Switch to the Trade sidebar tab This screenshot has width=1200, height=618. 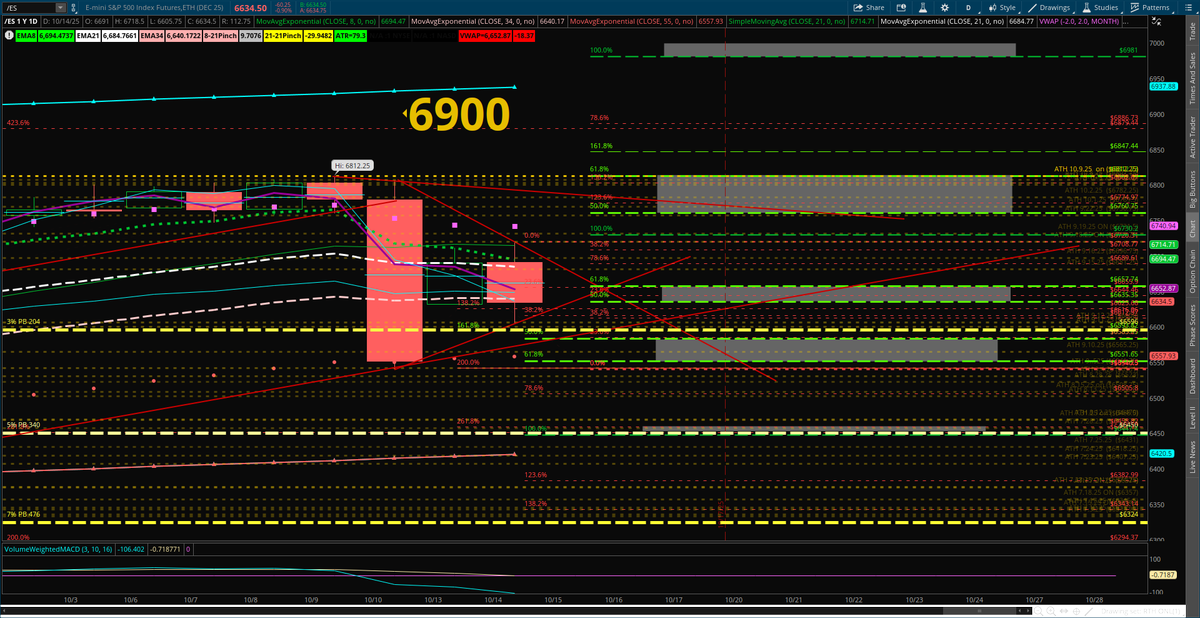[1191, 30]
